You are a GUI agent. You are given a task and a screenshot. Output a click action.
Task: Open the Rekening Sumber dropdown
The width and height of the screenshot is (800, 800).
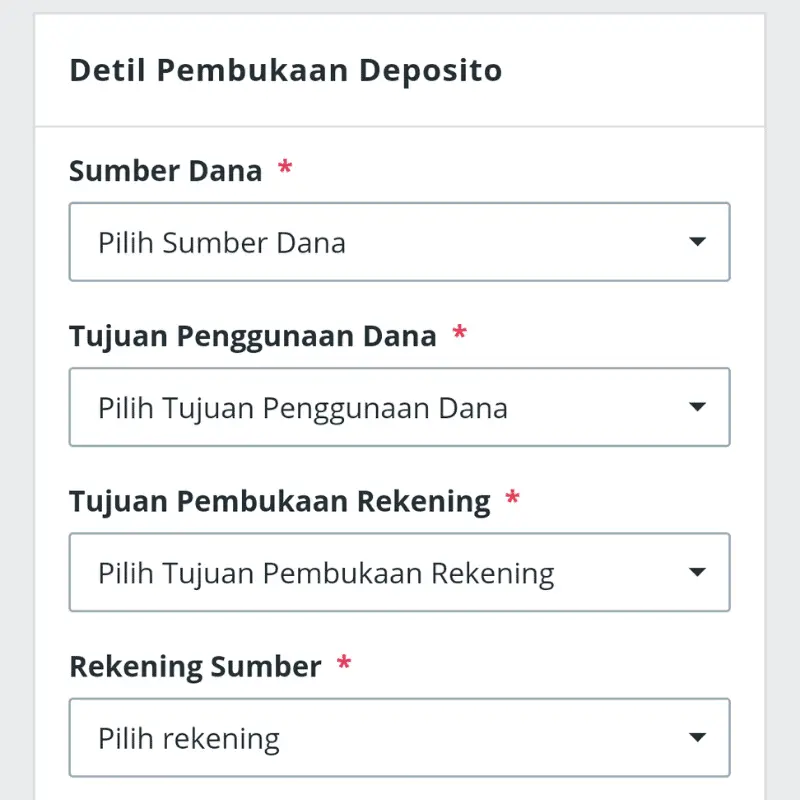click(399, 737)
